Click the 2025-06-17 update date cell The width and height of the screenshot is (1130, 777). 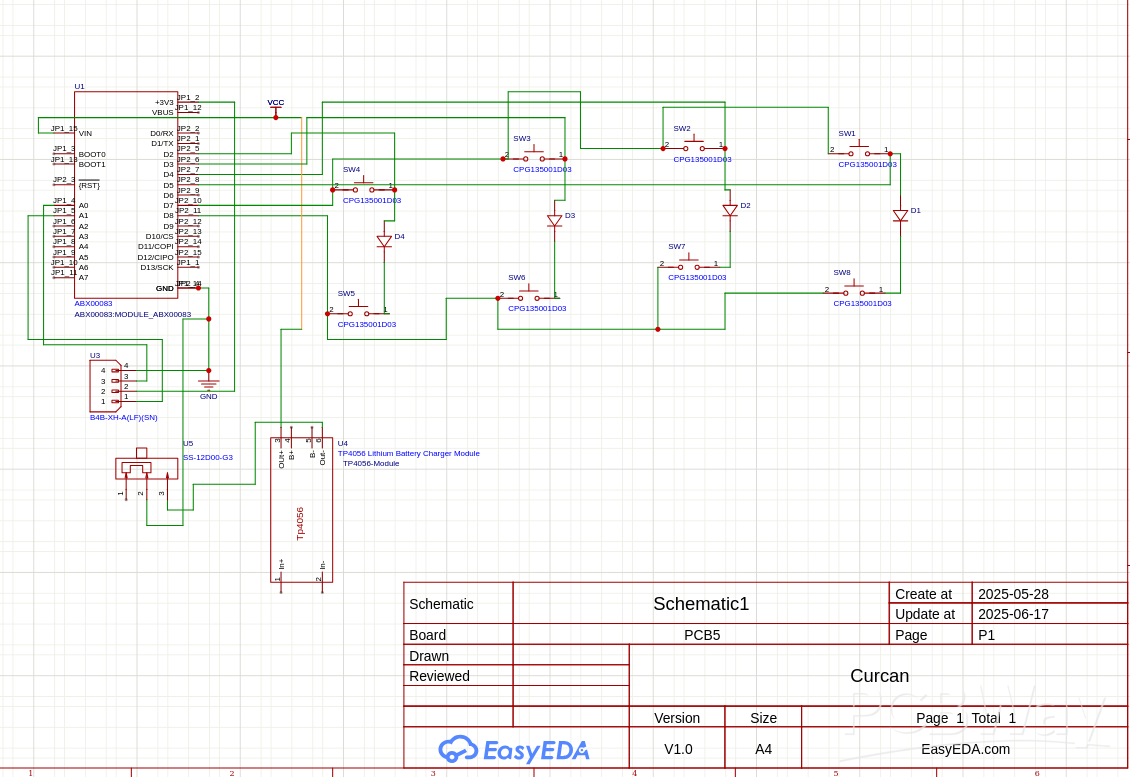pyautogui.click(x=1013, y=614)
